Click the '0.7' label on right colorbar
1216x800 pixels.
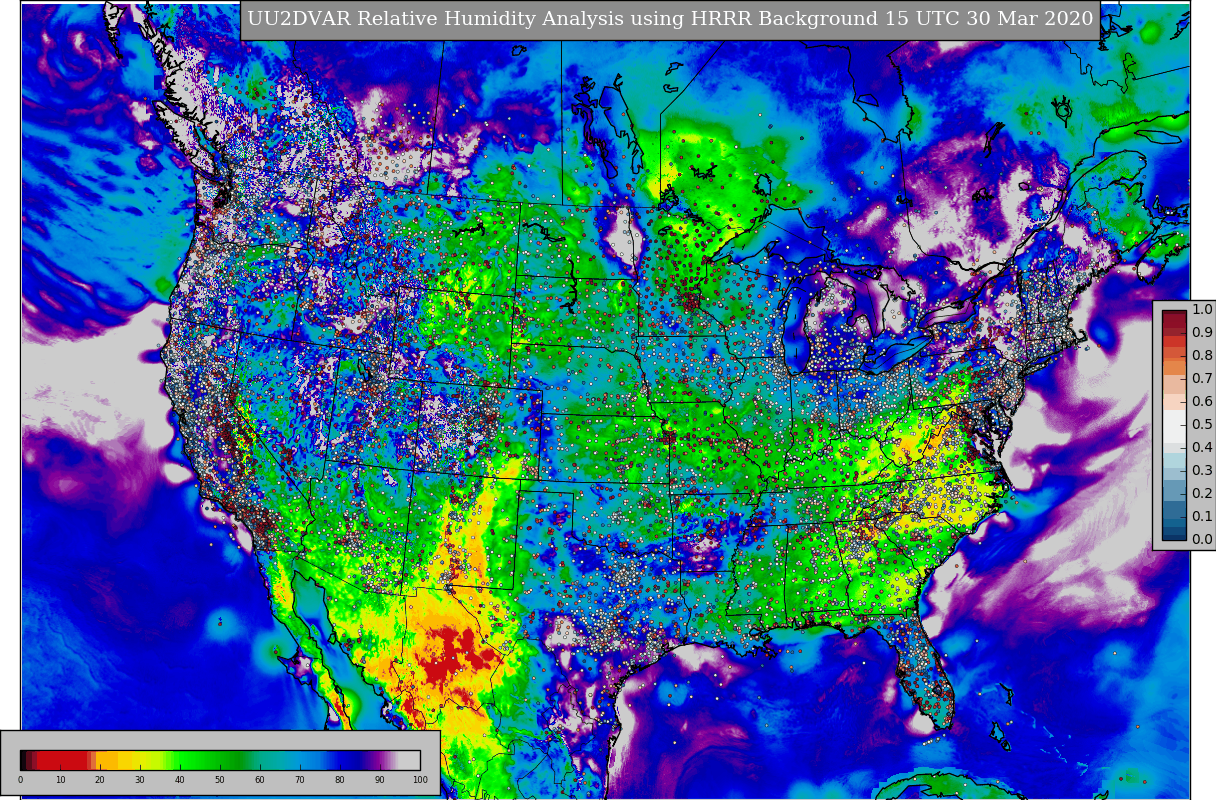(x=1202, y=378)
